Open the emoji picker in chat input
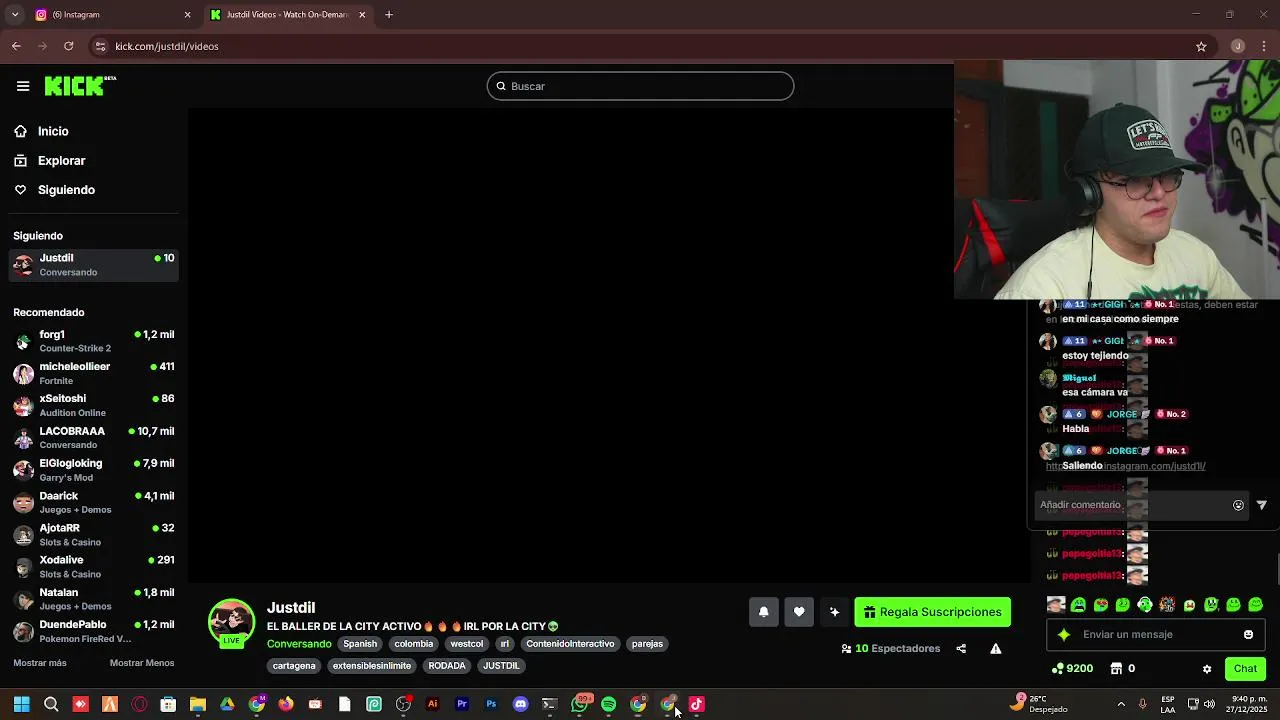The image size is (1280, 720). pos(1248,634)
